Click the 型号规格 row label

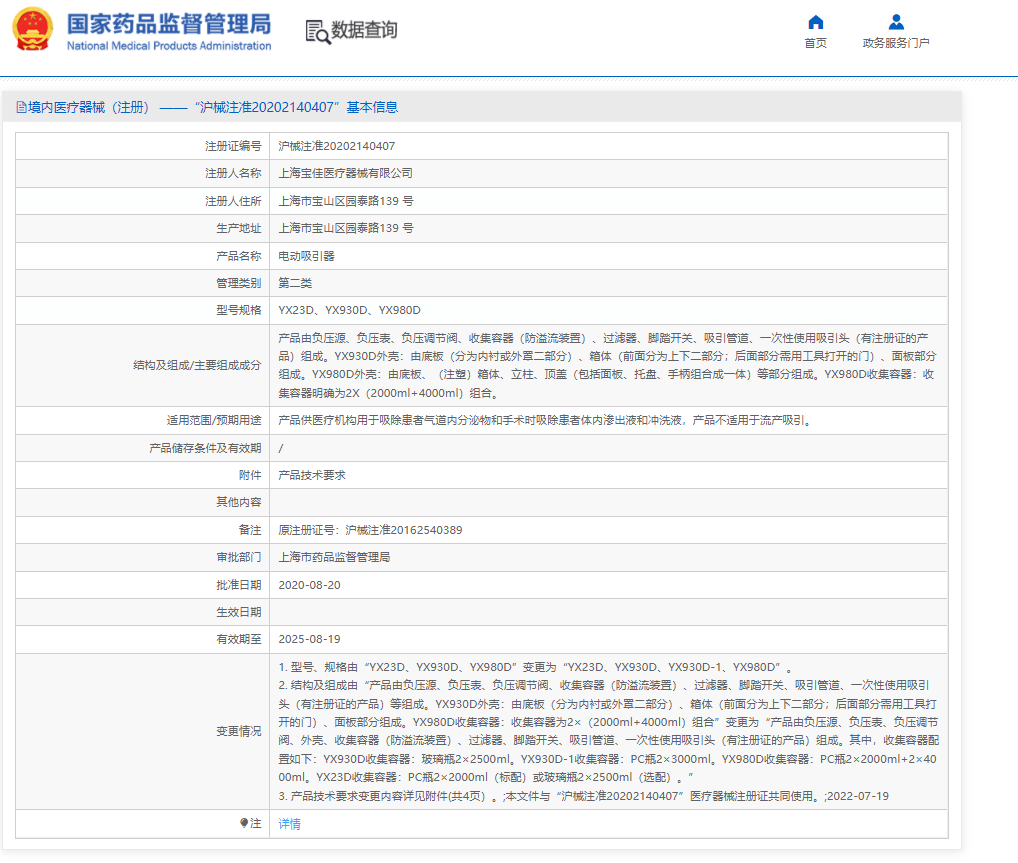238,310
